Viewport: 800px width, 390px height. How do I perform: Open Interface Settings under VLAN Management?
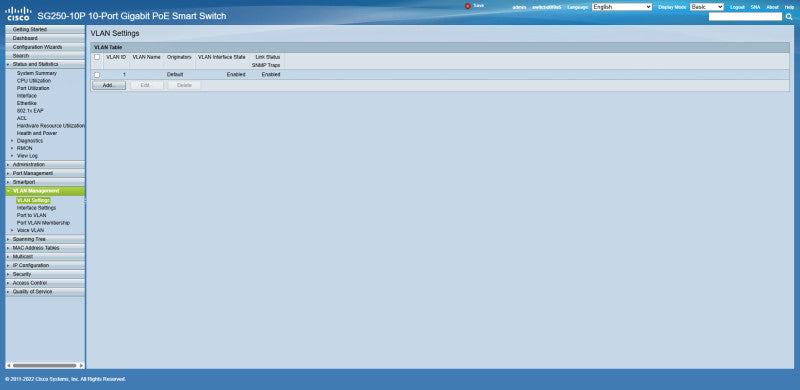pyautogui.click(x=36, y=208)
